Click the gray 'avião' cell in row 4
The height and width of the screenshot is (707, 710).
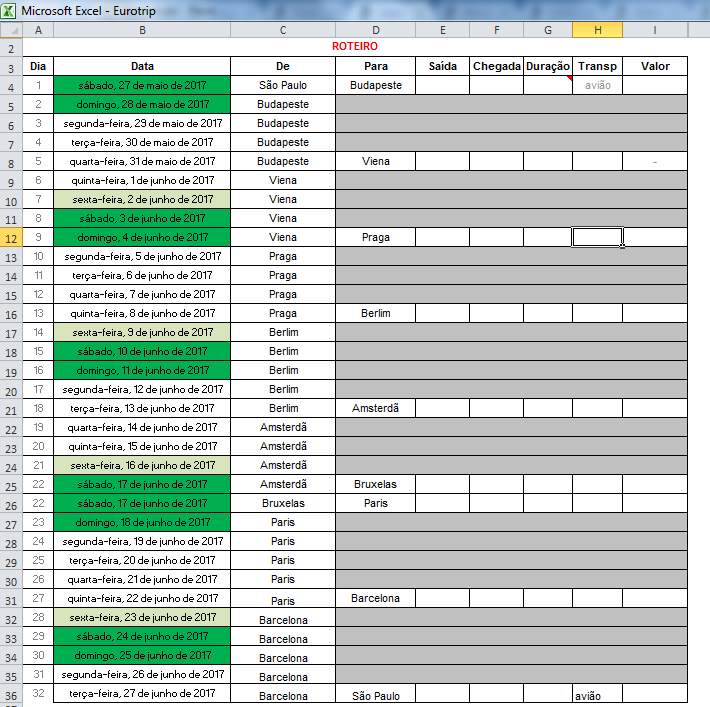598,85
